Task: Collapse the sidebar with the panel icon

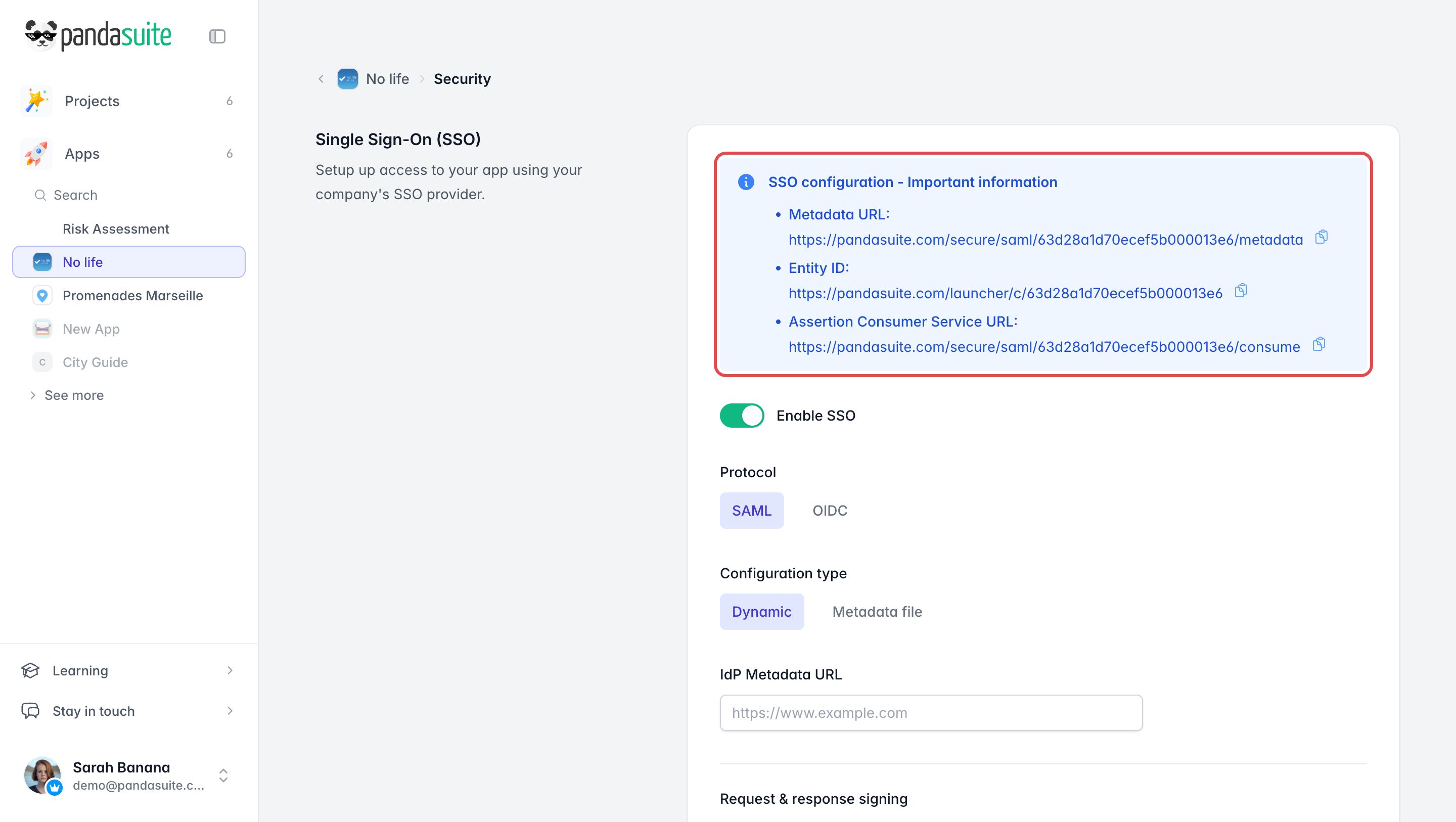Action: click(x=217, y=36)
